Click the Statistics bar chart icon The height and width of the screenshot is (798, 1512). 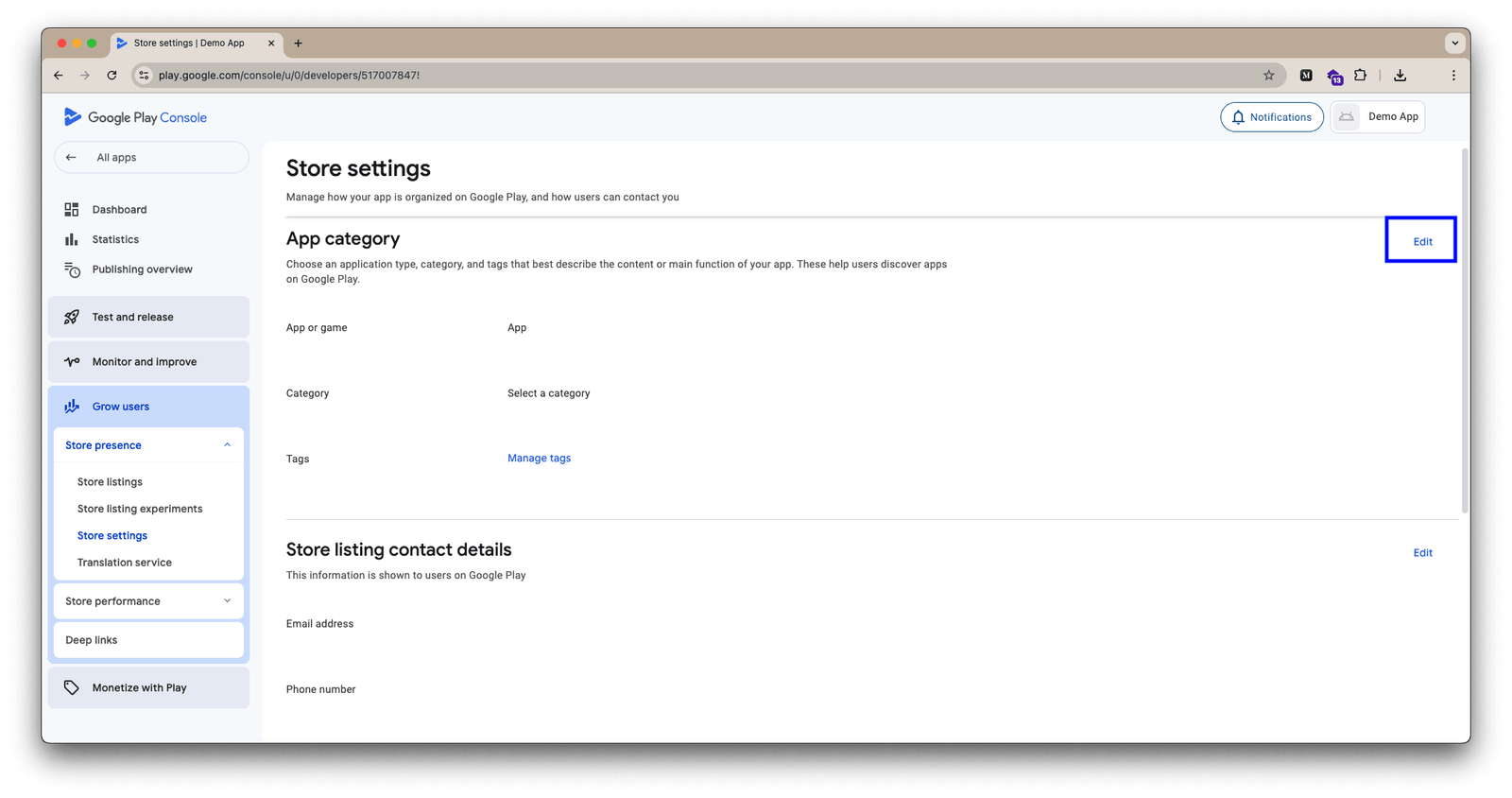pyautogui.click(x=72, y=239)
